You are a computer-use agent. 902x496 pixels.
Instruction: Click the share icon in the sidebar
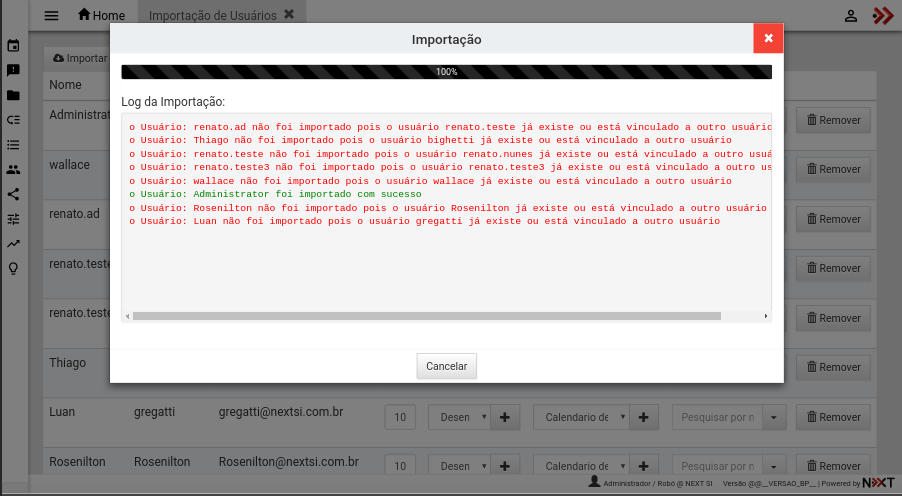pyautogui.click(x=13, y=194)
